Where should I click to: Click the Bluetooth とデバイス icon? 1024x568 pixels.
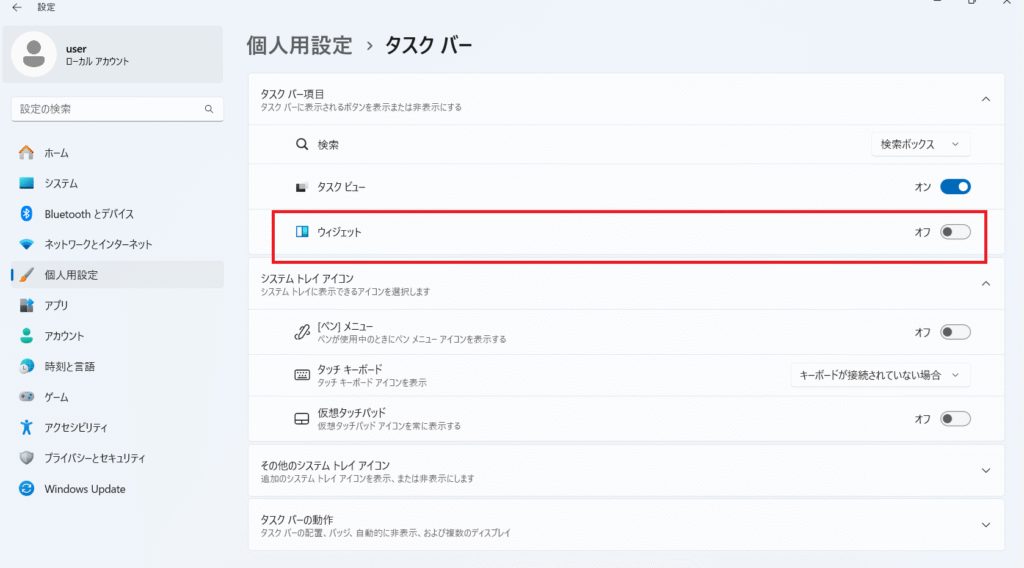(27, 214)
